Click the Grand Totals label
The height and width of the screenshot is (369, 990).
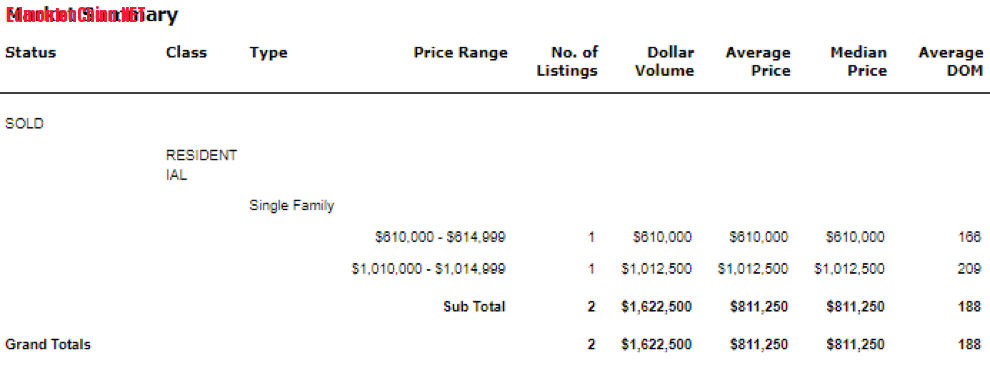(48, 345)
